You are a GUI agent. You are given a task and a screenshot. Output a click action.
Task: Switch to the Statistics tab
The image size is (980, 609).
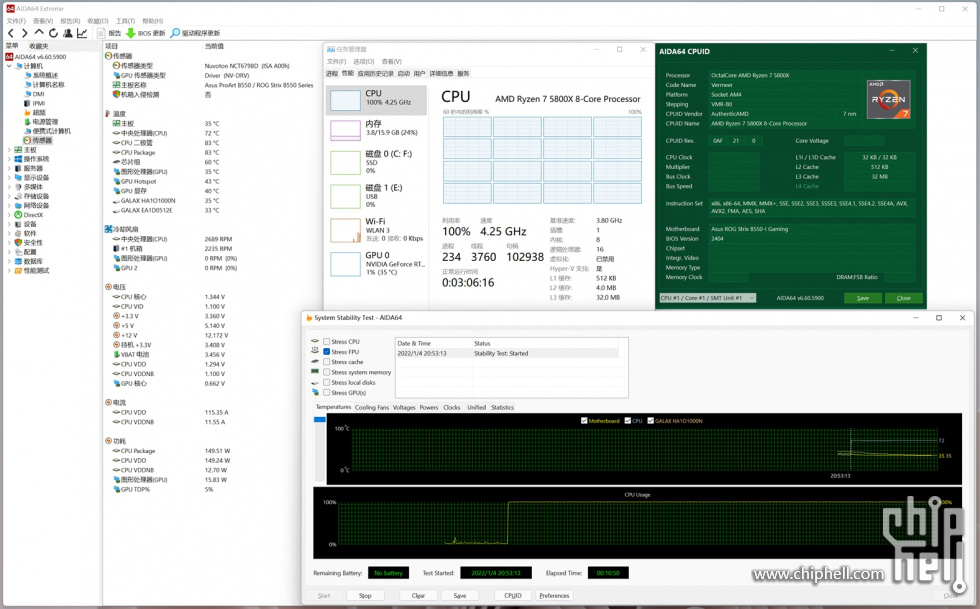(502, 408)
